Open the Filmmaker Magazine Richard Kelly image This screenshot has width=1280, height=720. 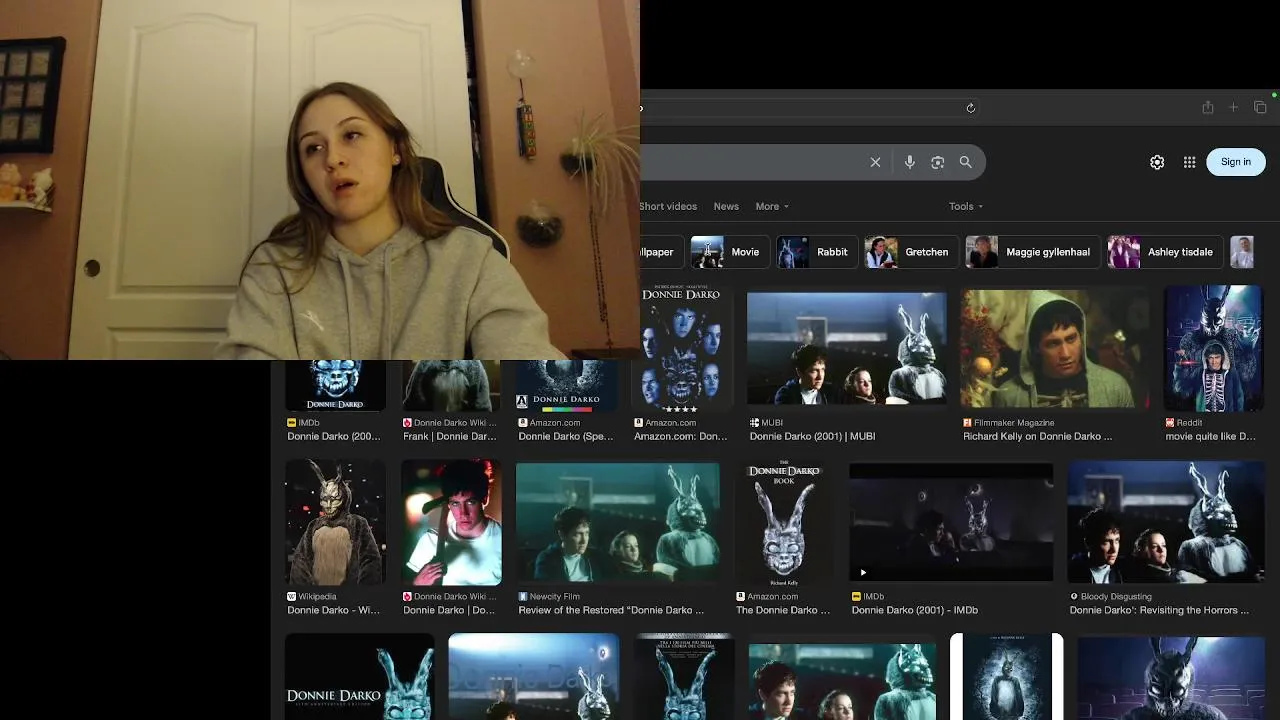[x=1054, y=348]
